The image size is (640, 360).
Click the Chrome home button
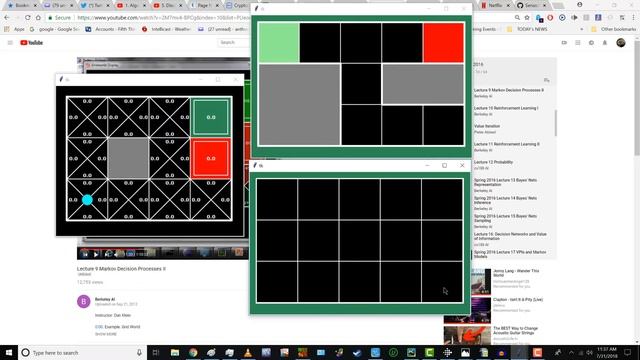point(38,18)
